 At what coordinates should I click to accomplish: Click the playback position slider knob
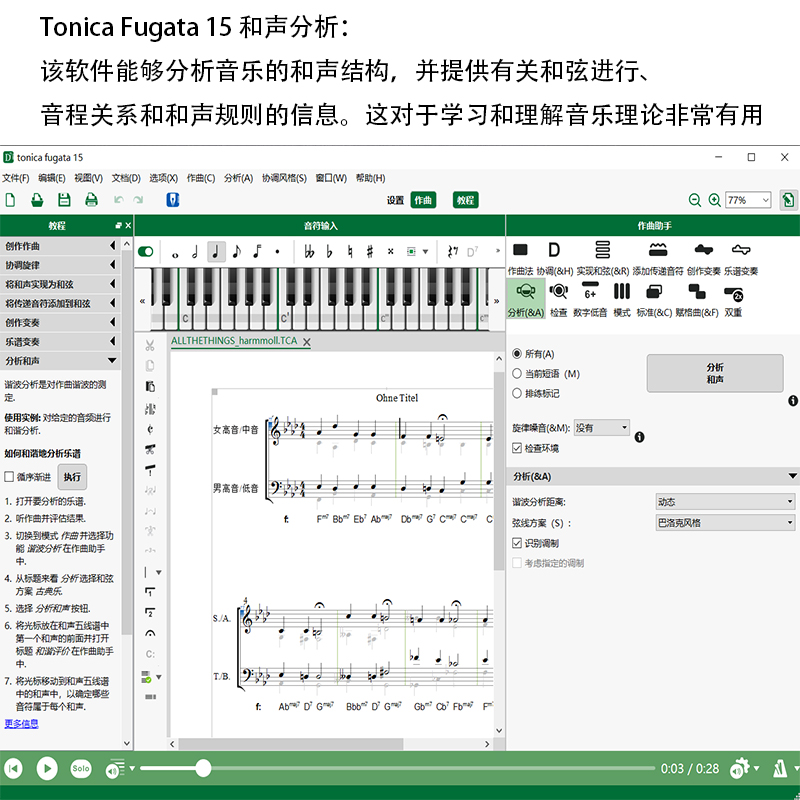pos(203,768)
